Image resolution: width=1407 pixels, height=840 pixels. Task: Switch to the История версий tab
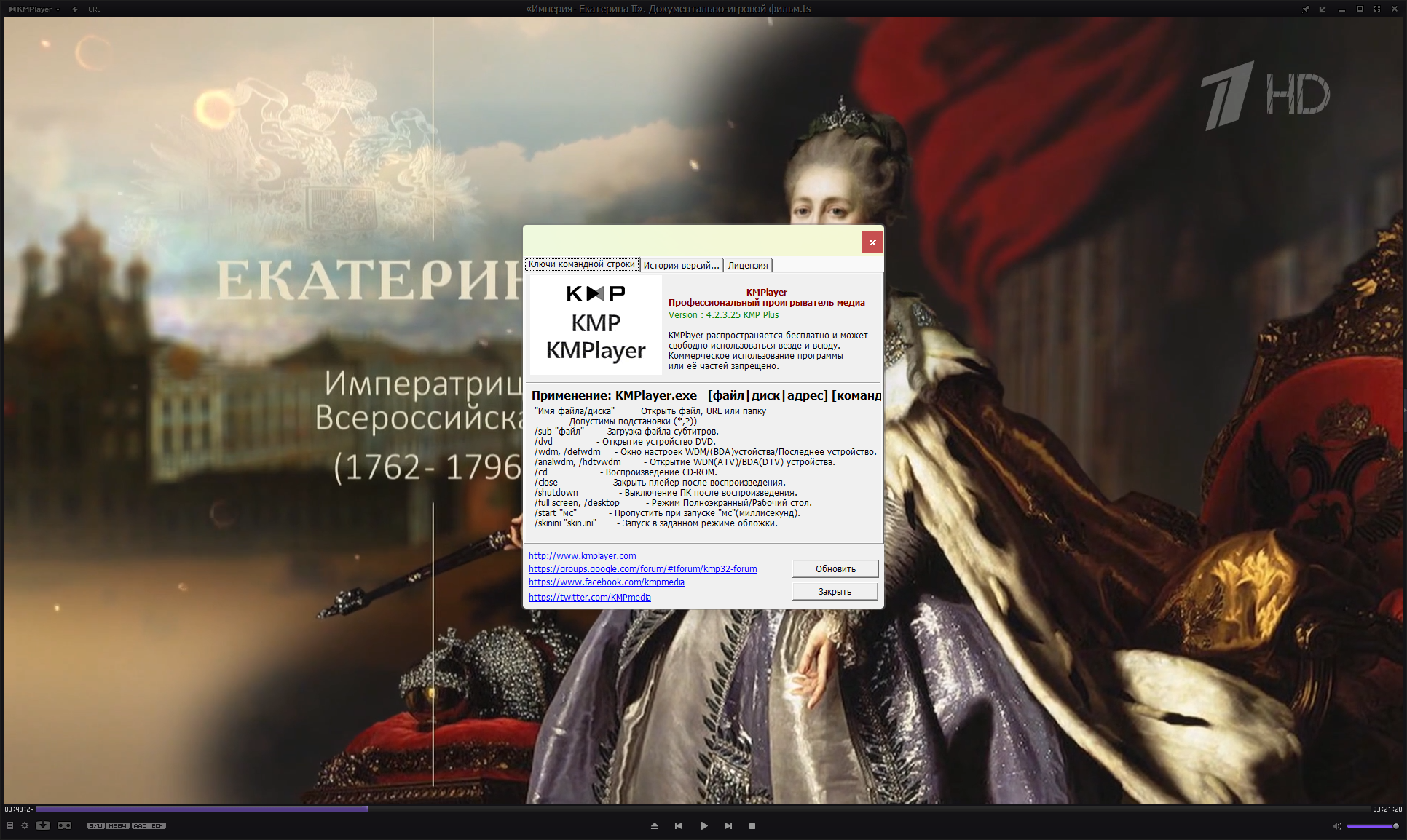click(x=681, y=265)
